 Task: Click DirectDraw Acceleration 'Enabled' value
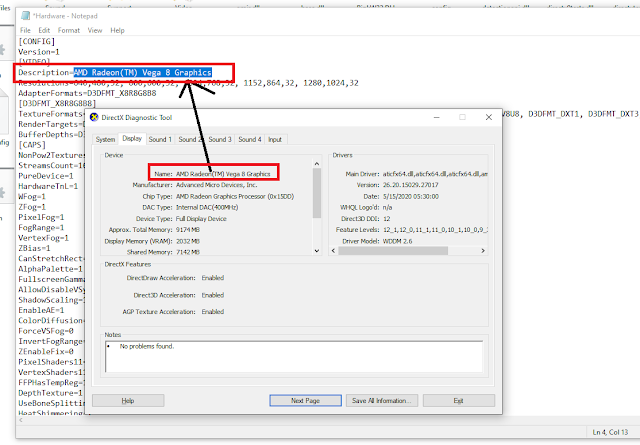coord(213,278)
